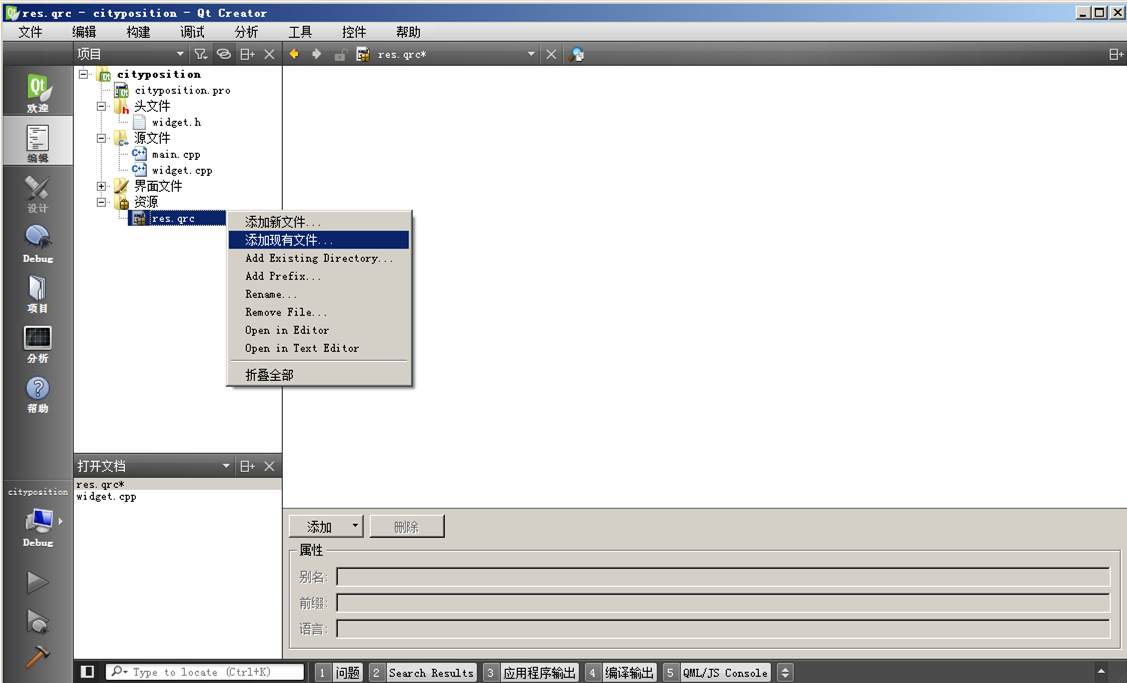Switch to Debug mode in sidebar
This screenshot has width=1127, height=683.
click(37, 242)
